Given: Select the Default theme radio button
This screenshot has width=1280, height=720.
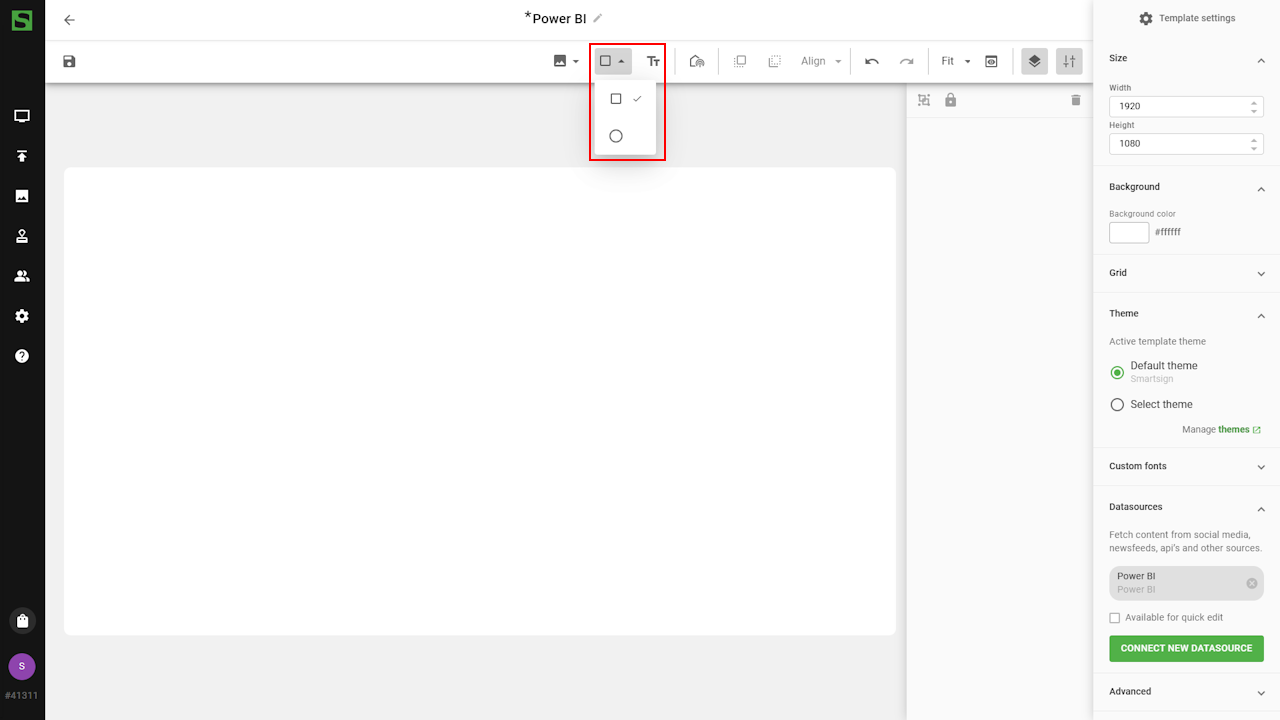Looking at the screenshot, I should coord(1117,372).
